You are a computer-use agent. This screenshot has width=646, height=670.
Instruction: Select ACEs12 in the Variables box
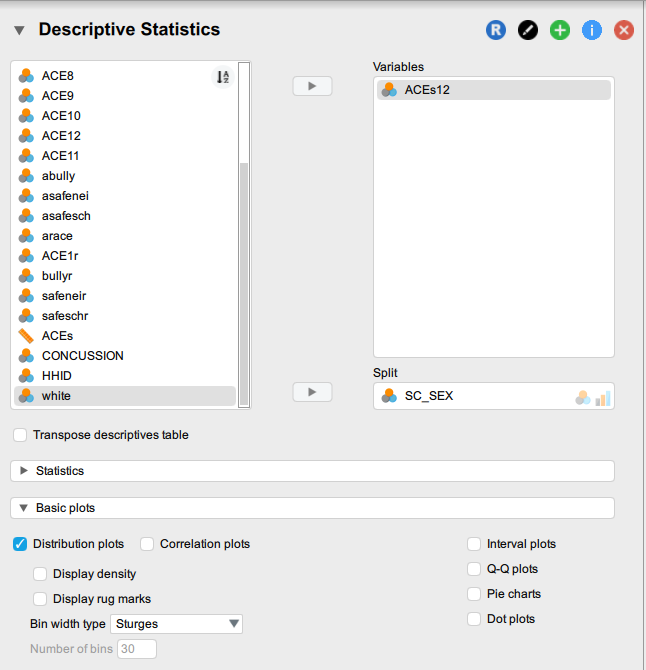[x=493, y=90]
